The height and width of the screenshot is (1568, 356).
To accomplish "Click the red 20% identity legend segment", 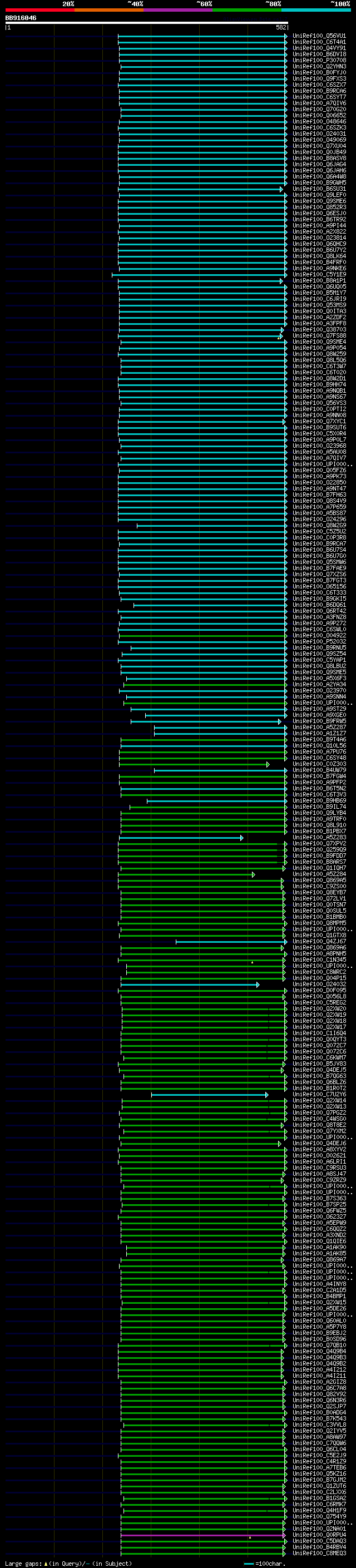I will 39,10.
